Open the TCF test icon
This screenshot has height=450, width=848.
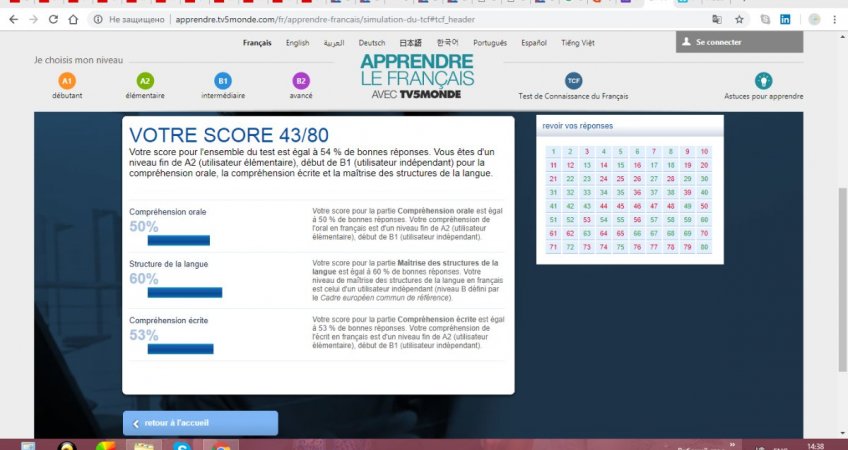pos(573,81)
